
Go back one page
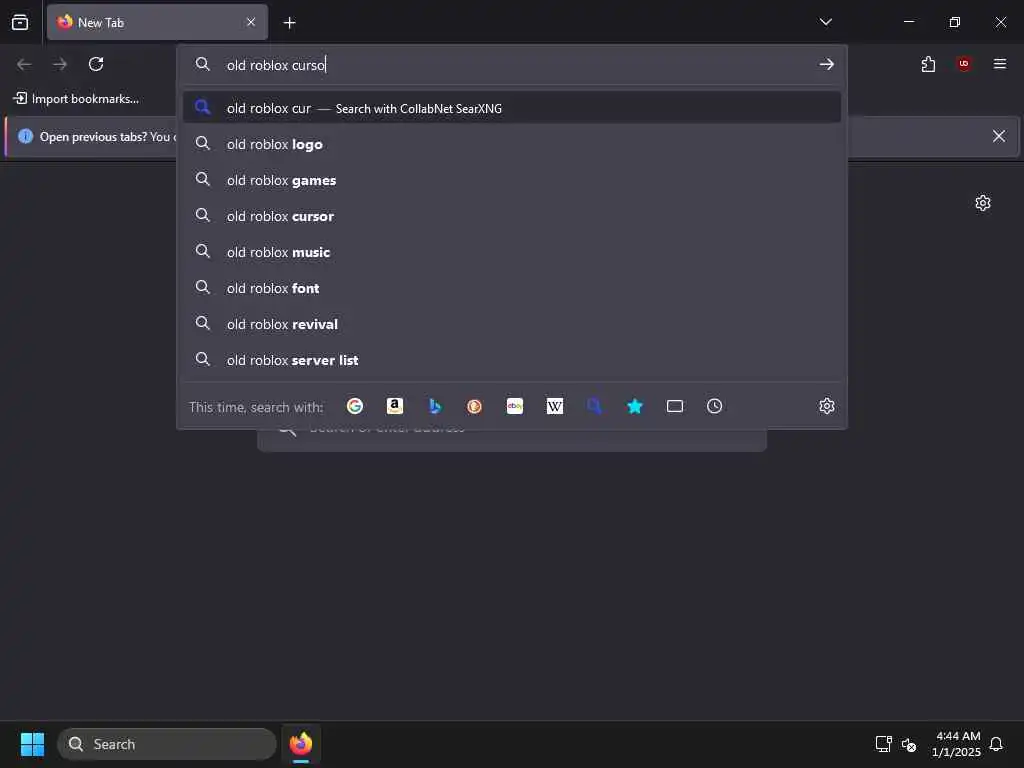coord(24,64)
